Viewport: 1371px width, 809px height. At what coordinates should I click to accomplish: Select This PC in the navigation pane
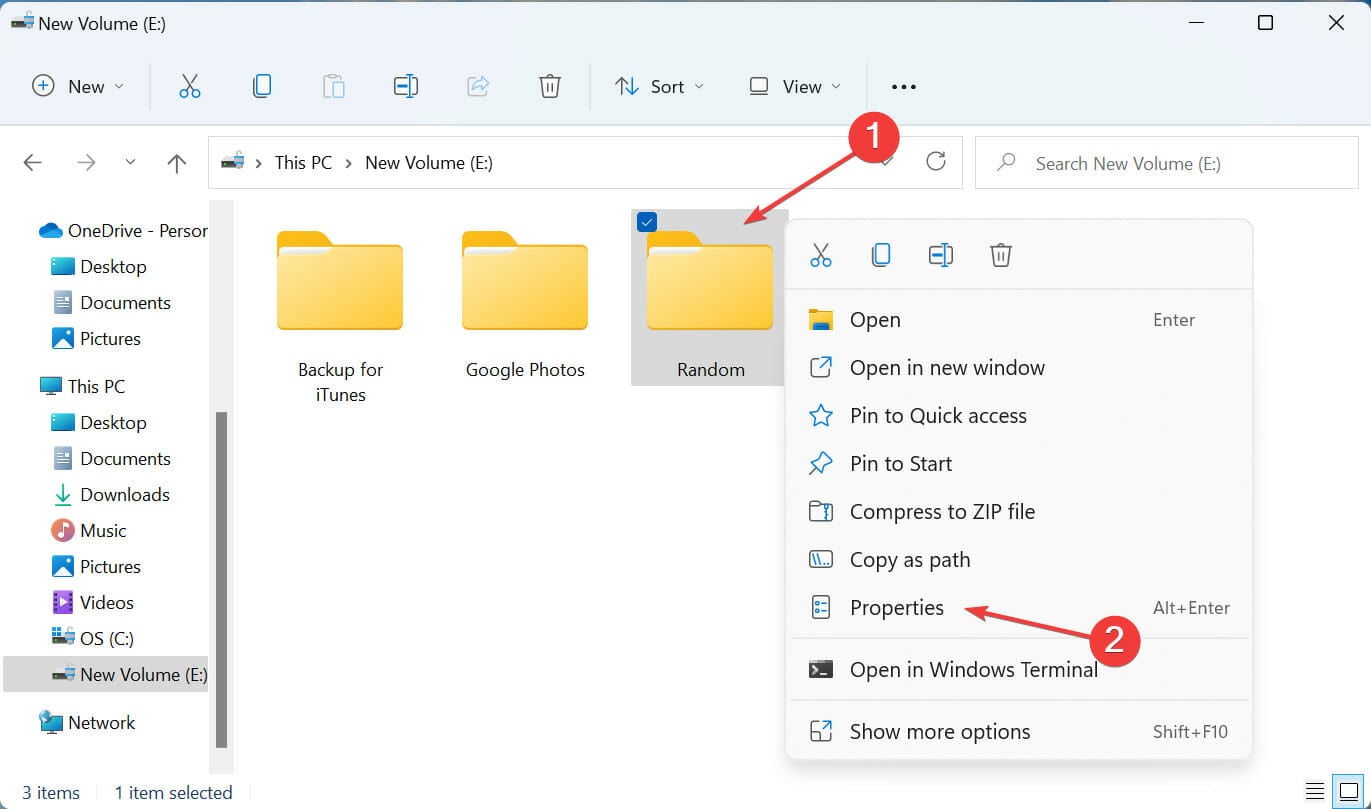[82, 386]
